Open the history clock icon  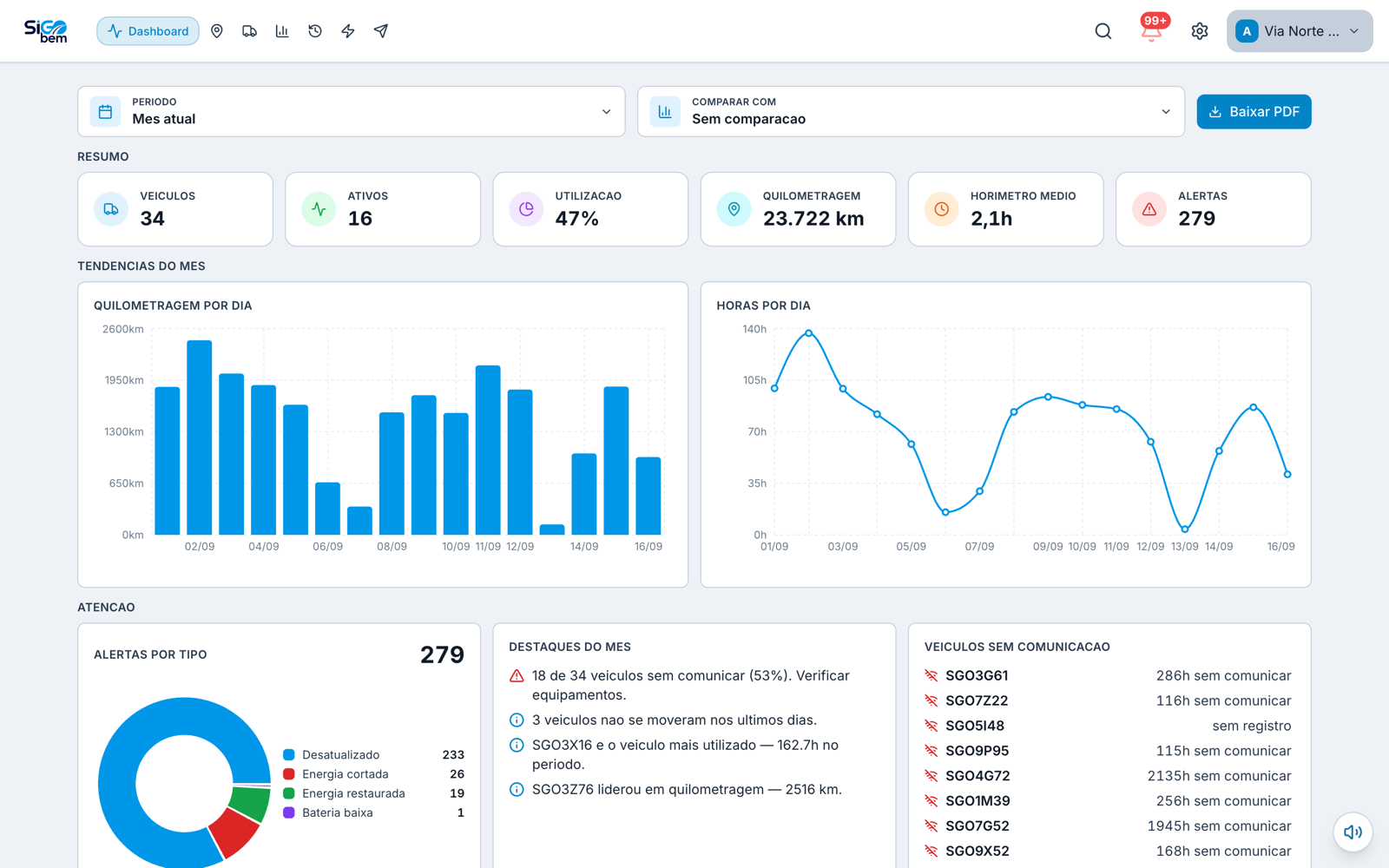coord(315,31)
